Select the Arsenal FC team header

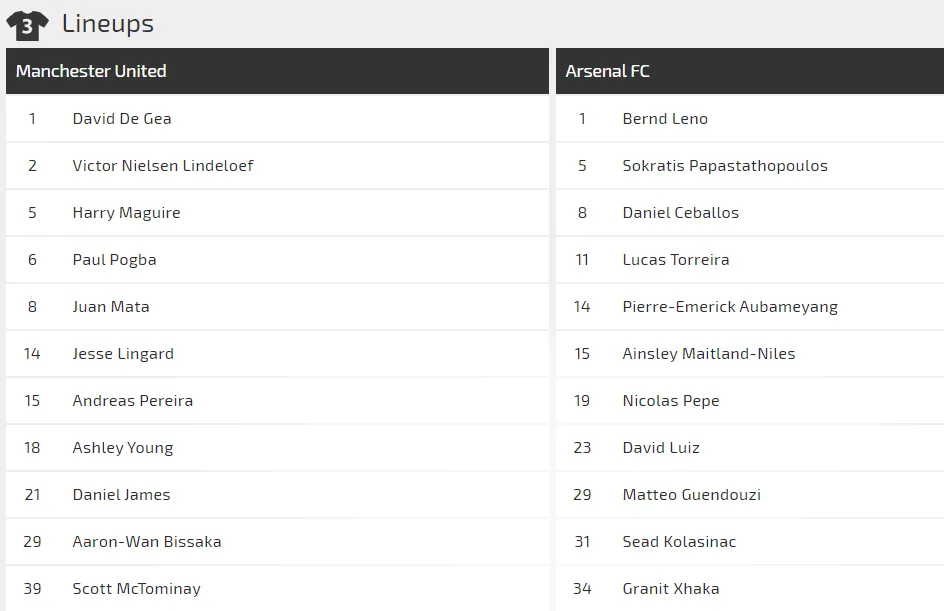[607, 71]
